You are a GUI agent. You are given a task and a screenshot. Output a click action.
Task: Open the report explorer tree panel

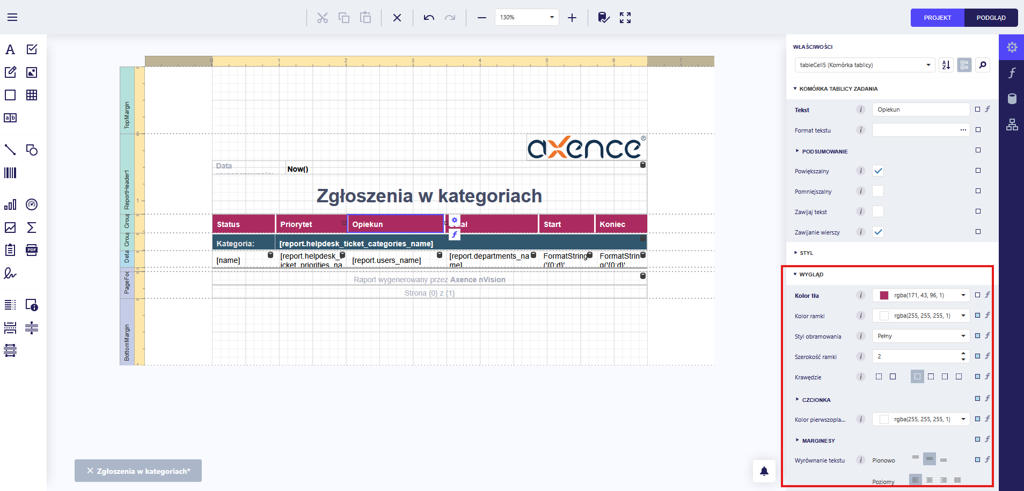tap(1012, 125)
